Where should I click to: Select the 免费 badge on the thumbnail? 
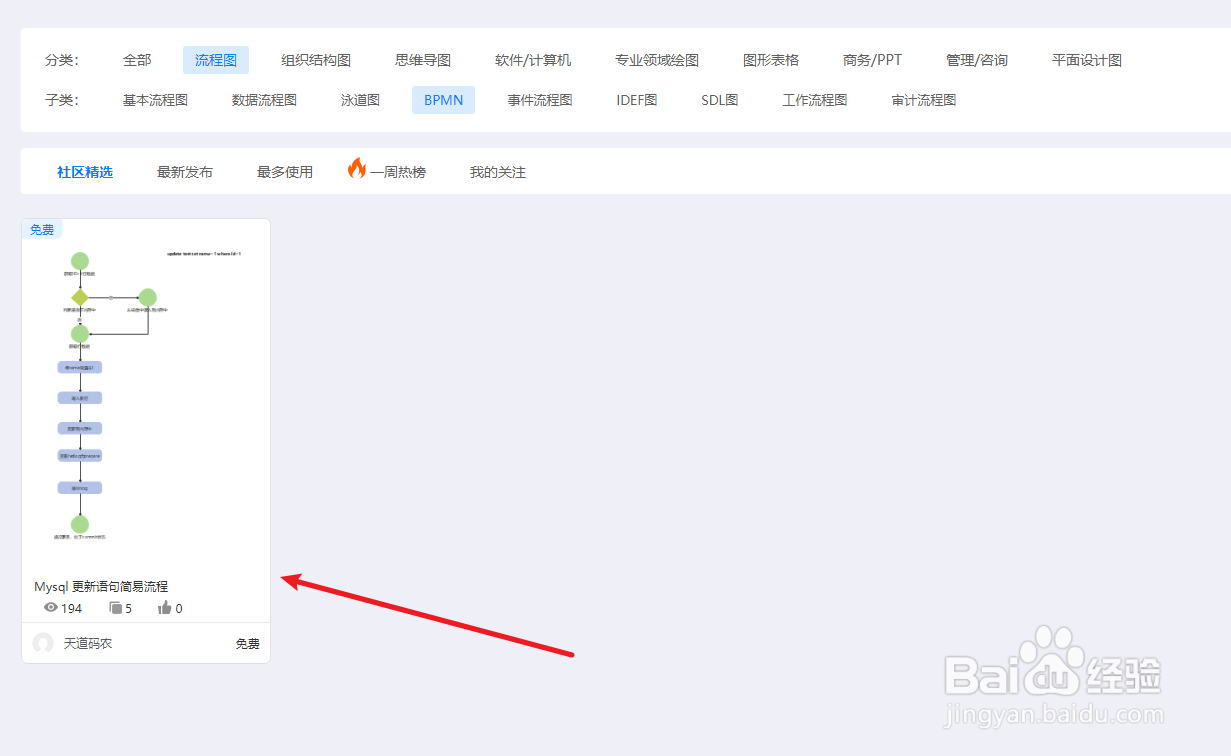click(41, 229)
